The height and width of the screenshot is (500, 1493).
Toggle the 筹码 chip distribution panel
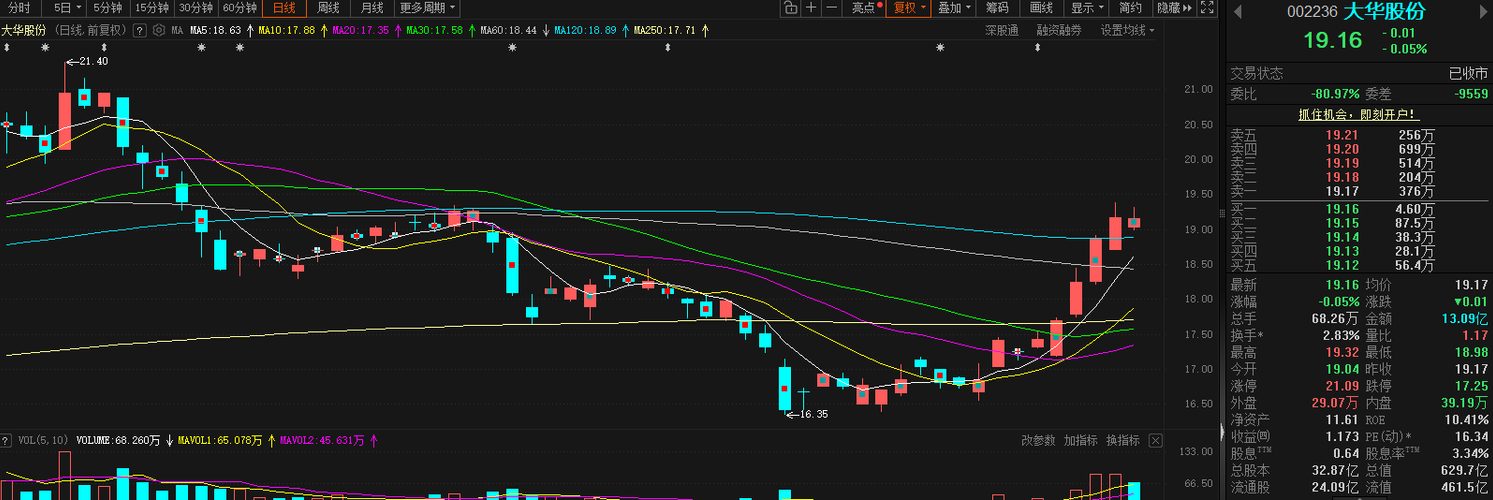pos(997,8)
